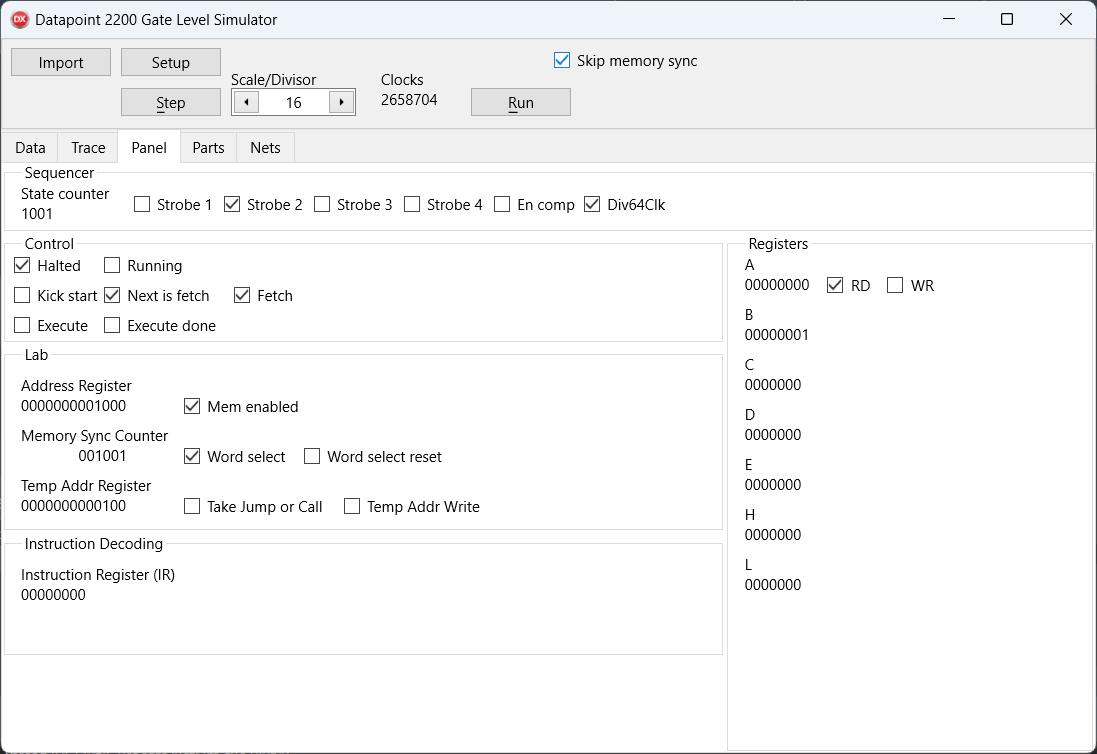Click register B value 00000001

coord(777,335)
